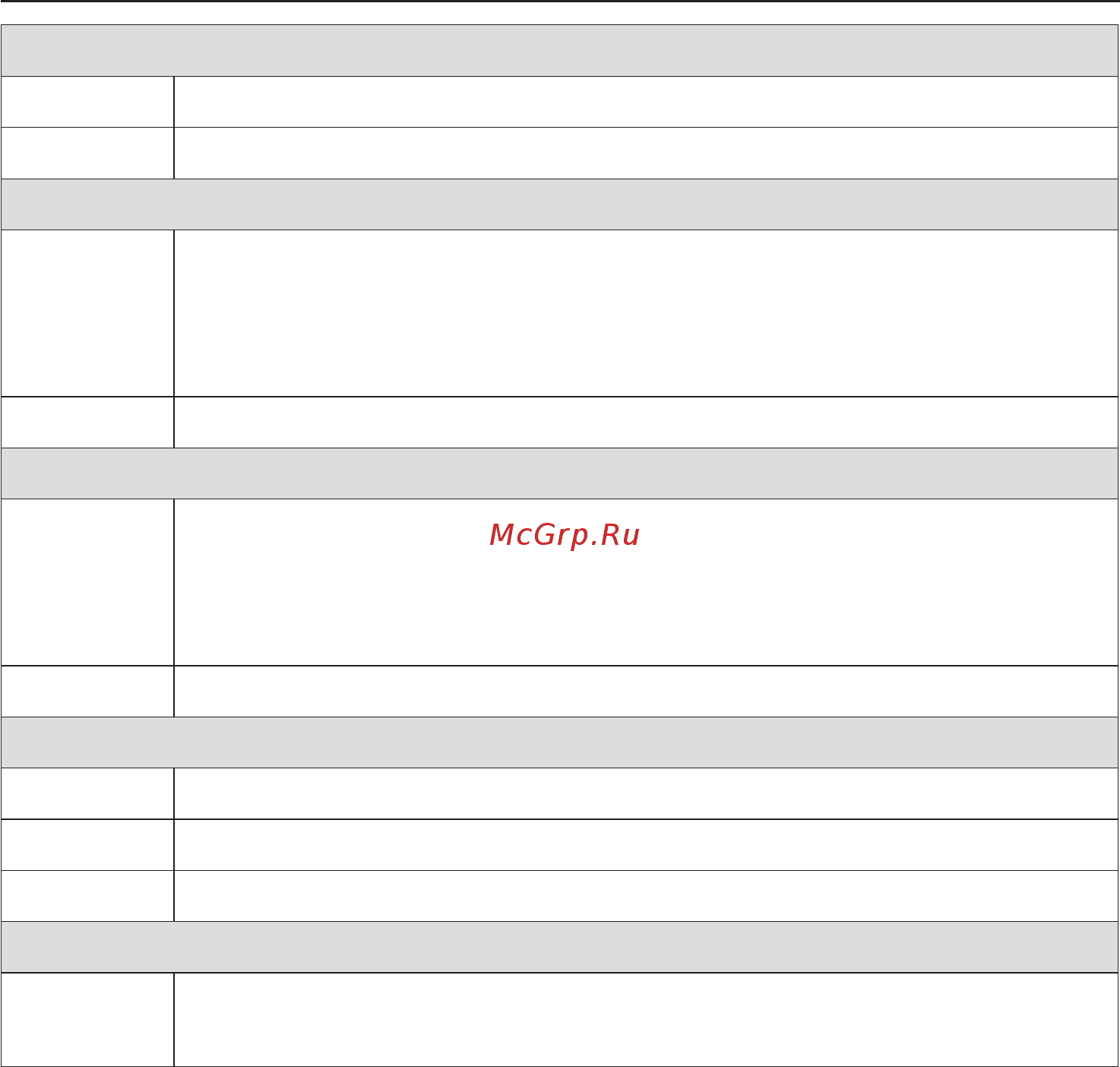Click the tall left cell under the second gray header
This screenshot has height=1067, width=1120.
[x=87, y=313]
